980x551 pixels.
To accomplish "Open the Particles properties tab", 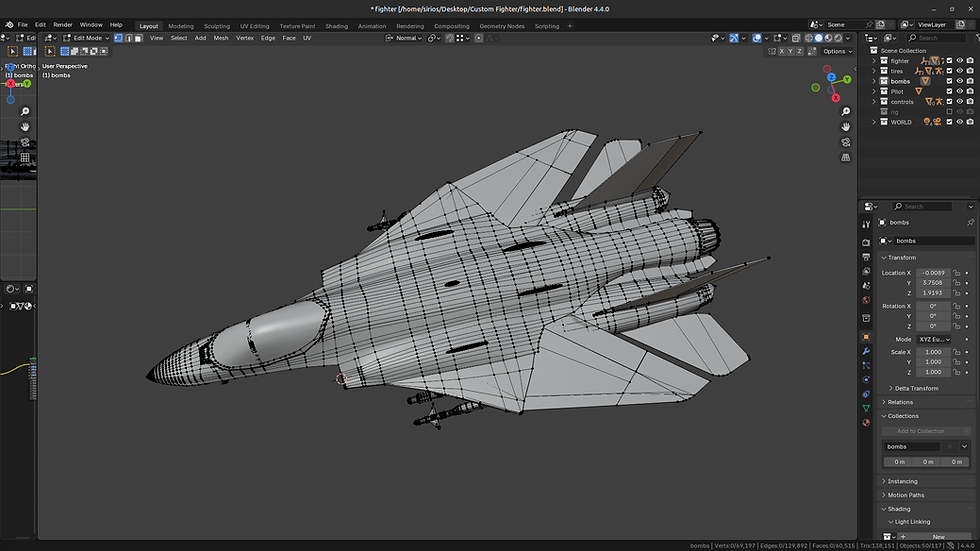I will [x=866, y=365].
